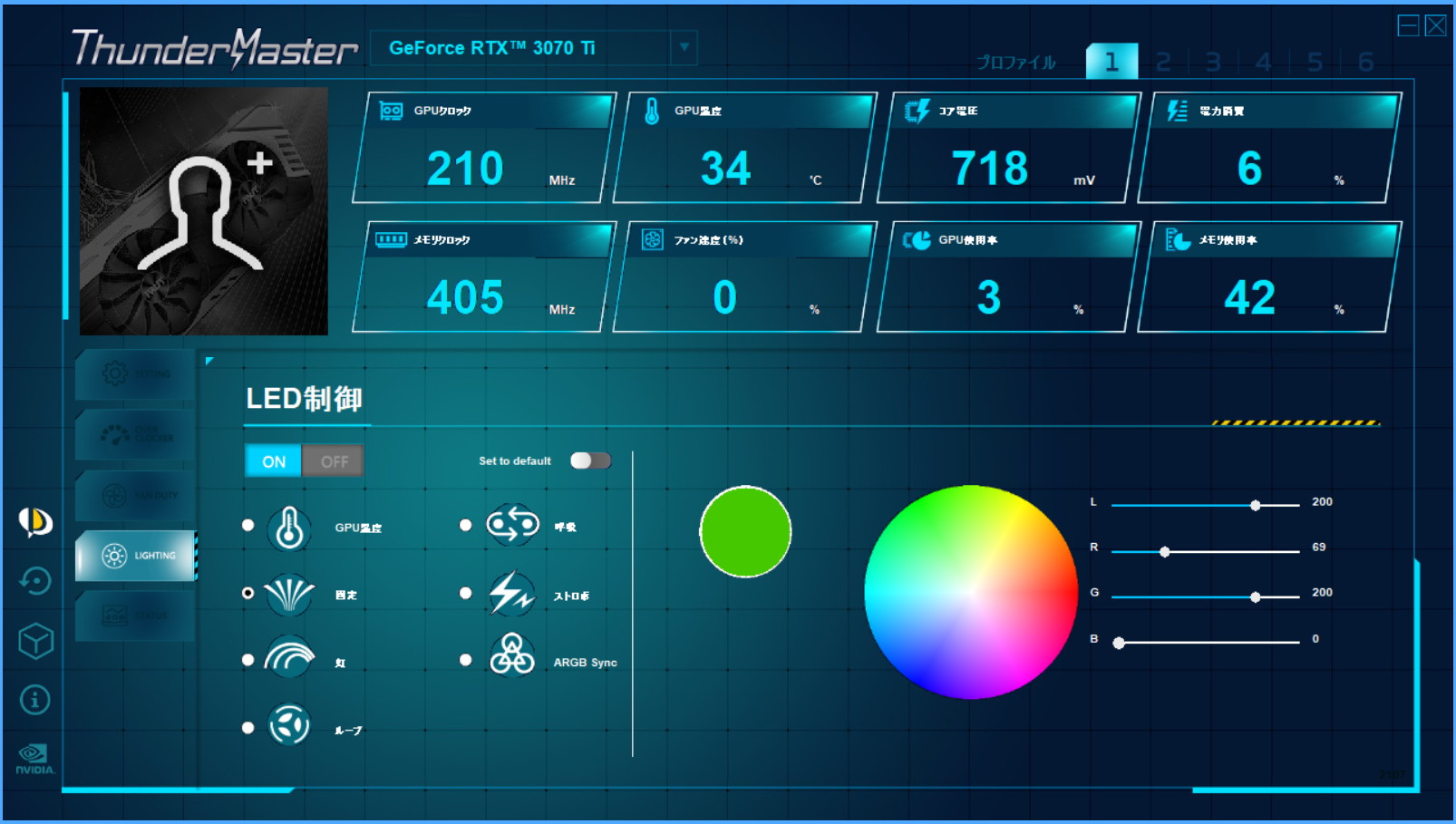The height and width of the screenshot is (824, 1456).
Task: Turn LED control OFF
Action: (334, 461)
